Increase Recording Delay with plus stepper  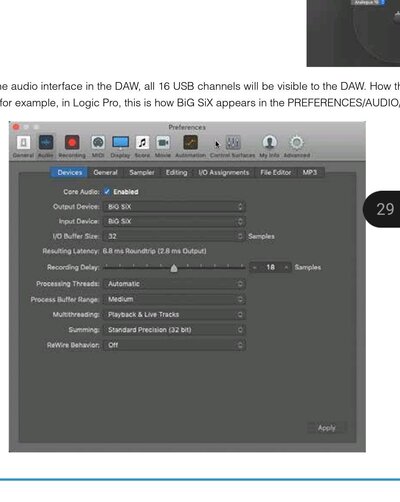coord(286,267)
